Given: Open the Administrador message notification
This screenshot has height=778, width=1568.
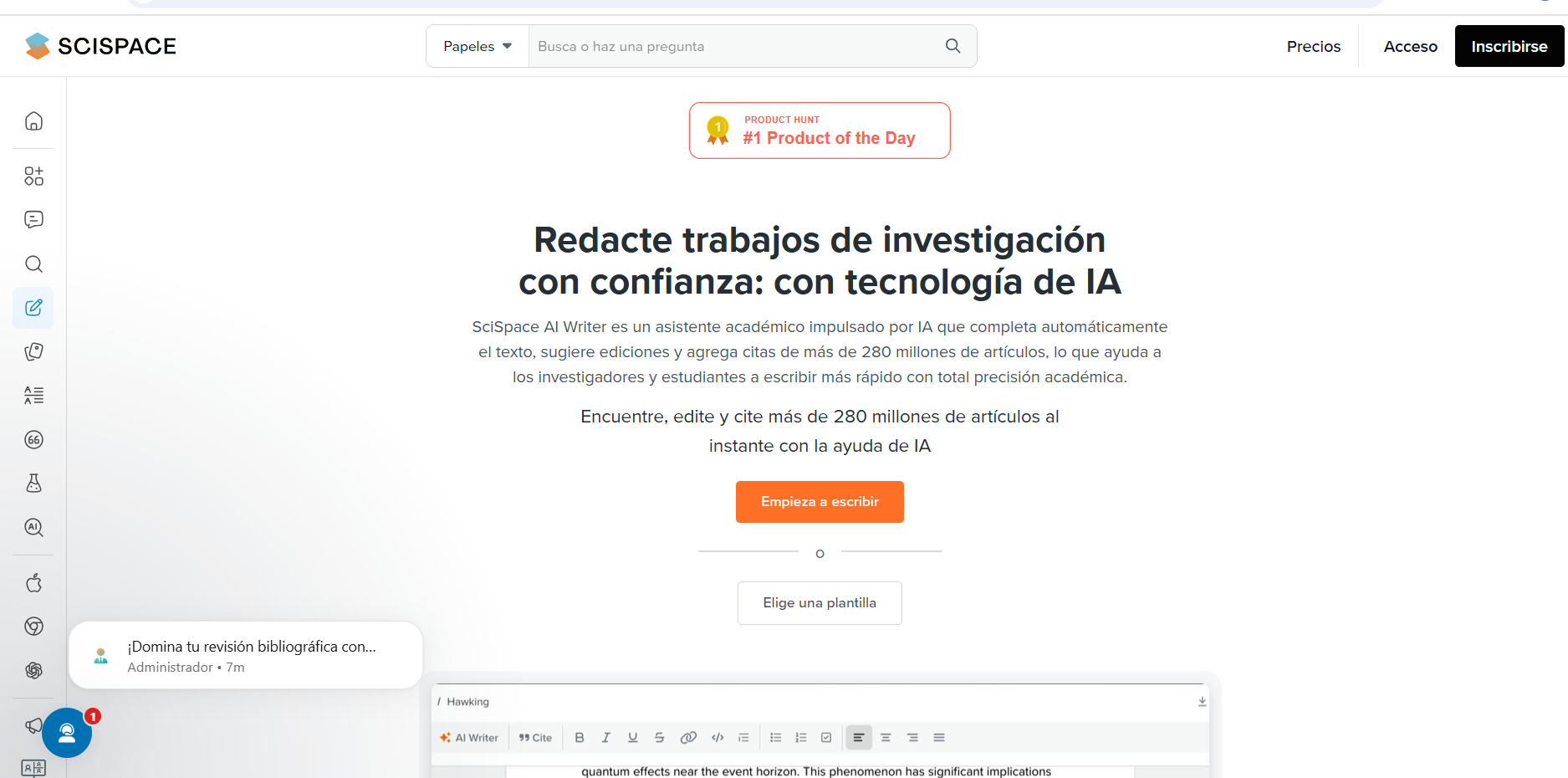Looking at the screenshot, I should (246, 656).
